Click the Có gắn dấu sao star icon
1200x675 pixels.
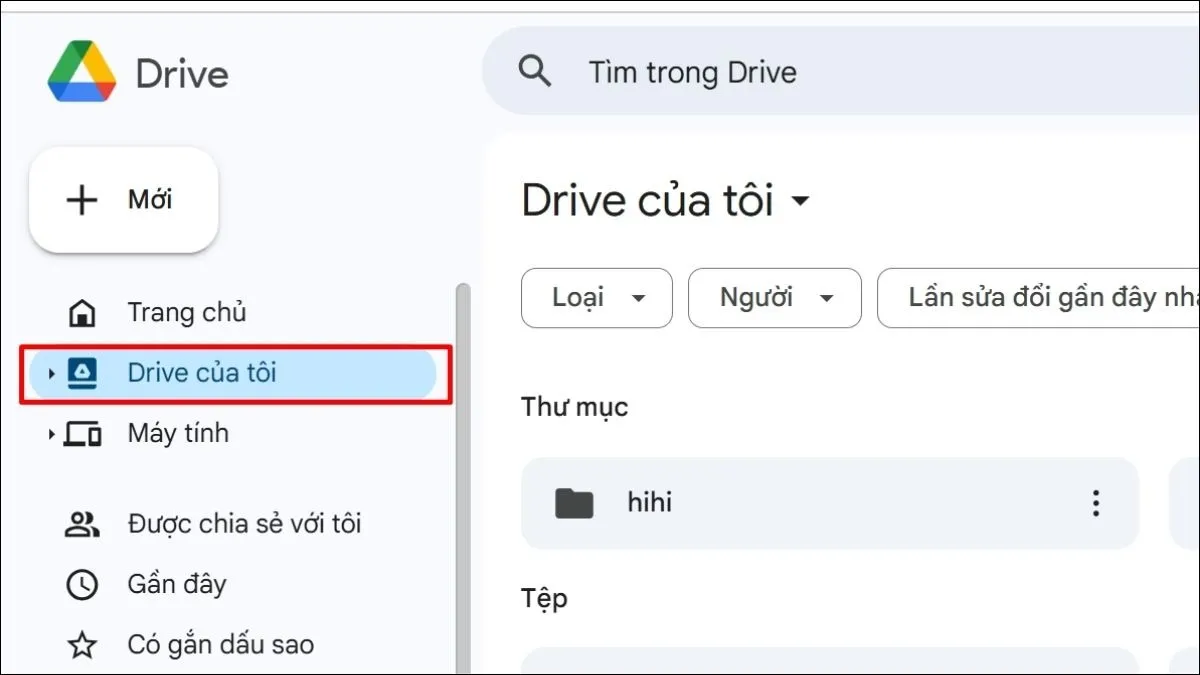pos(82,645)
